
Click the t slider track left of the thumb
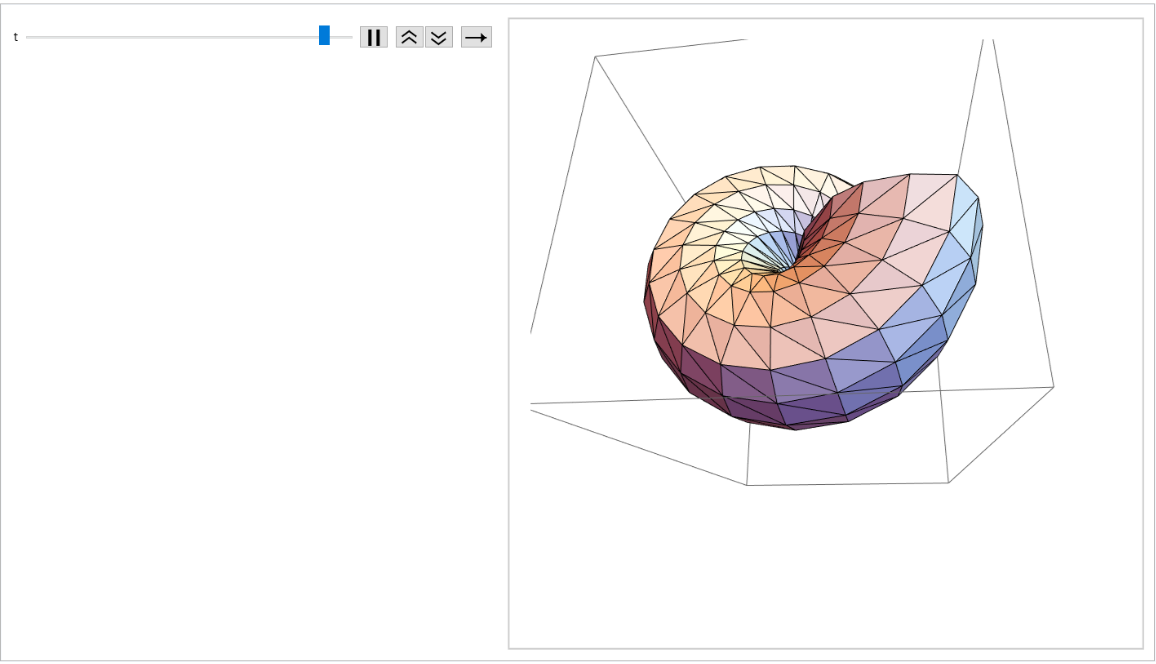tap(170, 37)
